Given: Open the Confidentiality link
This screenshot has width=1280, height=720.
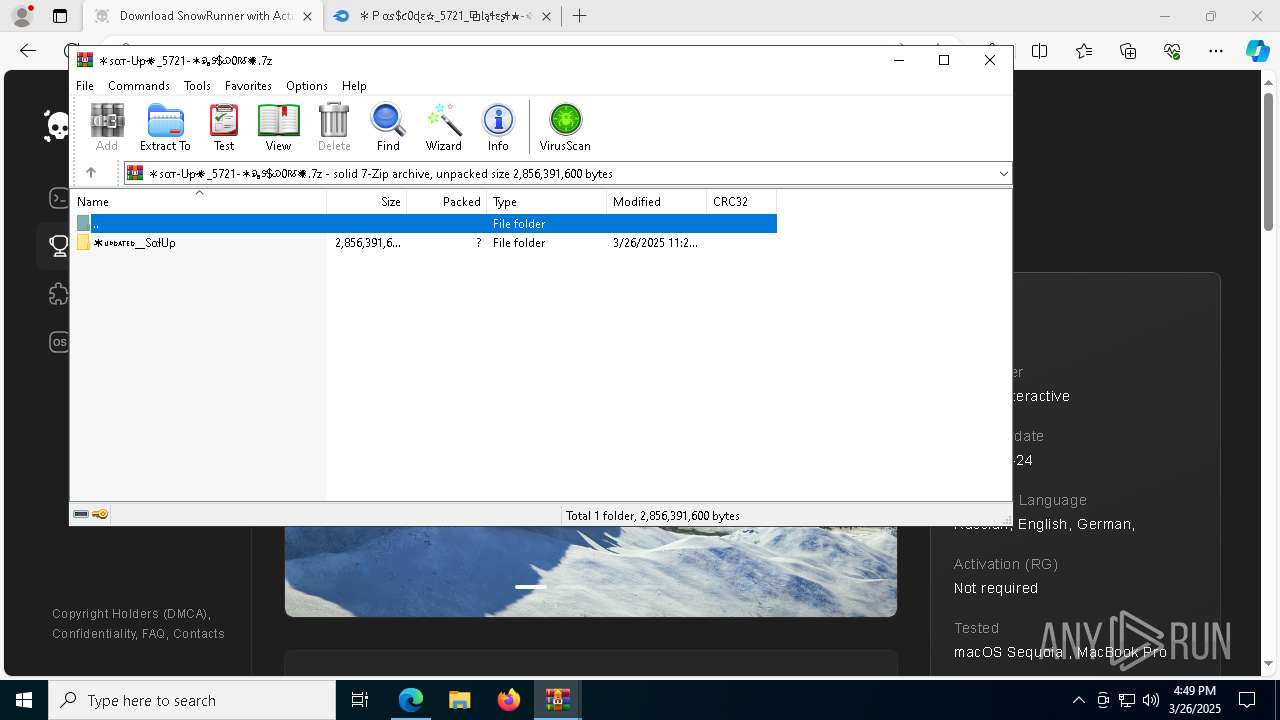Looking at the screenshot, I should click(94, 634).
